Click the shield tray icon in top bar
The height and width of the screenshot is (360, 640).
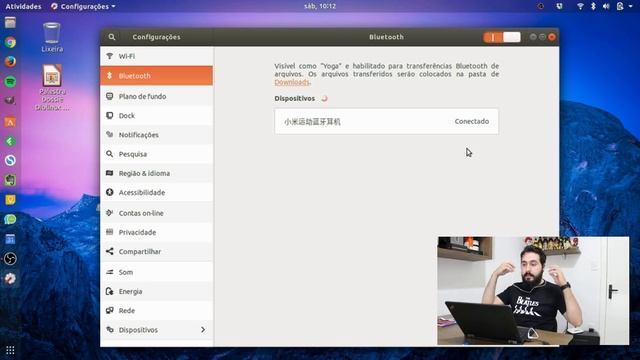coord(560,6)
